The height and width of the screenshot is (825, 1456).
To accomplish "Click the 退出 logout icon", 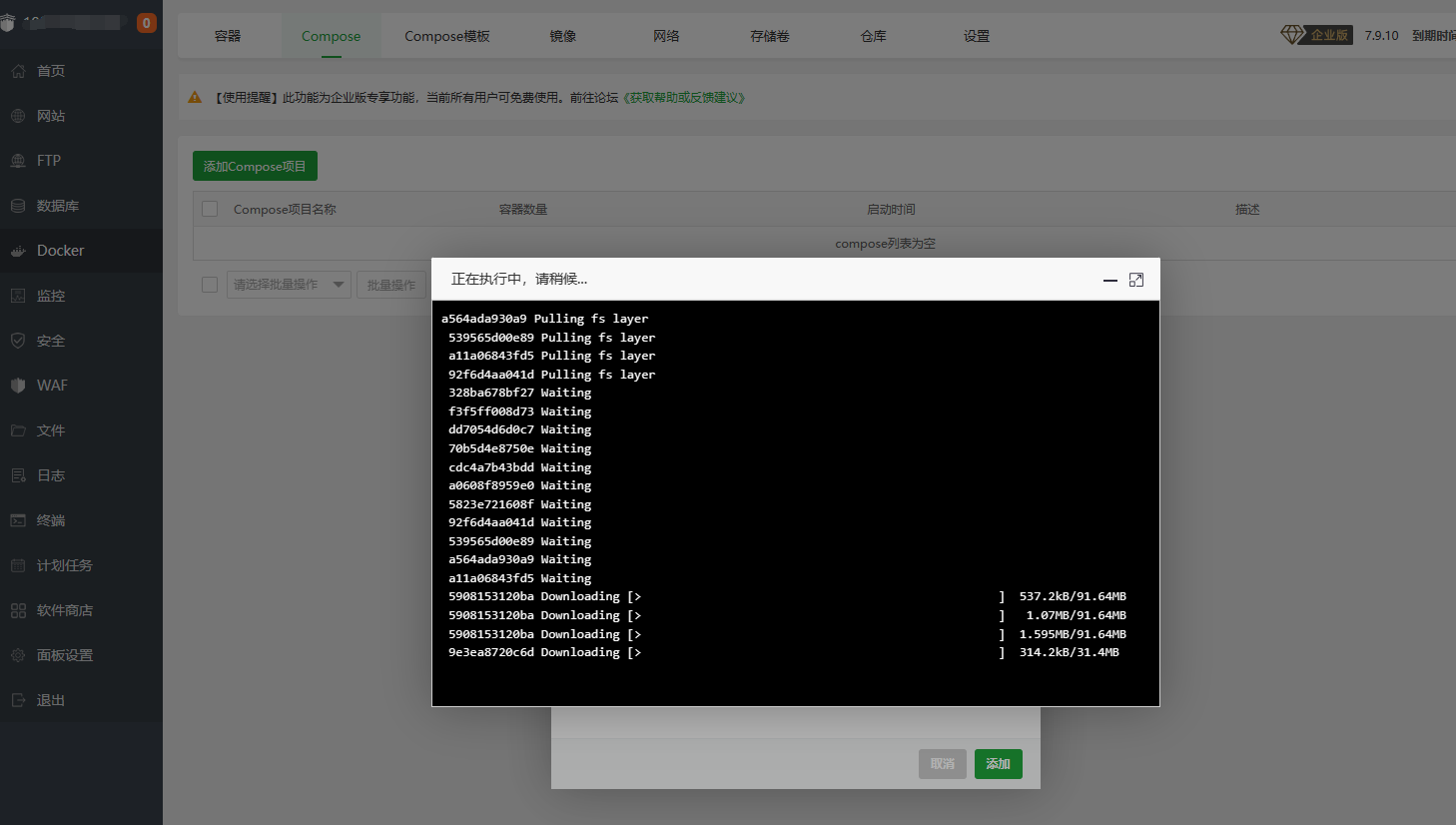I will coord(18,700).
